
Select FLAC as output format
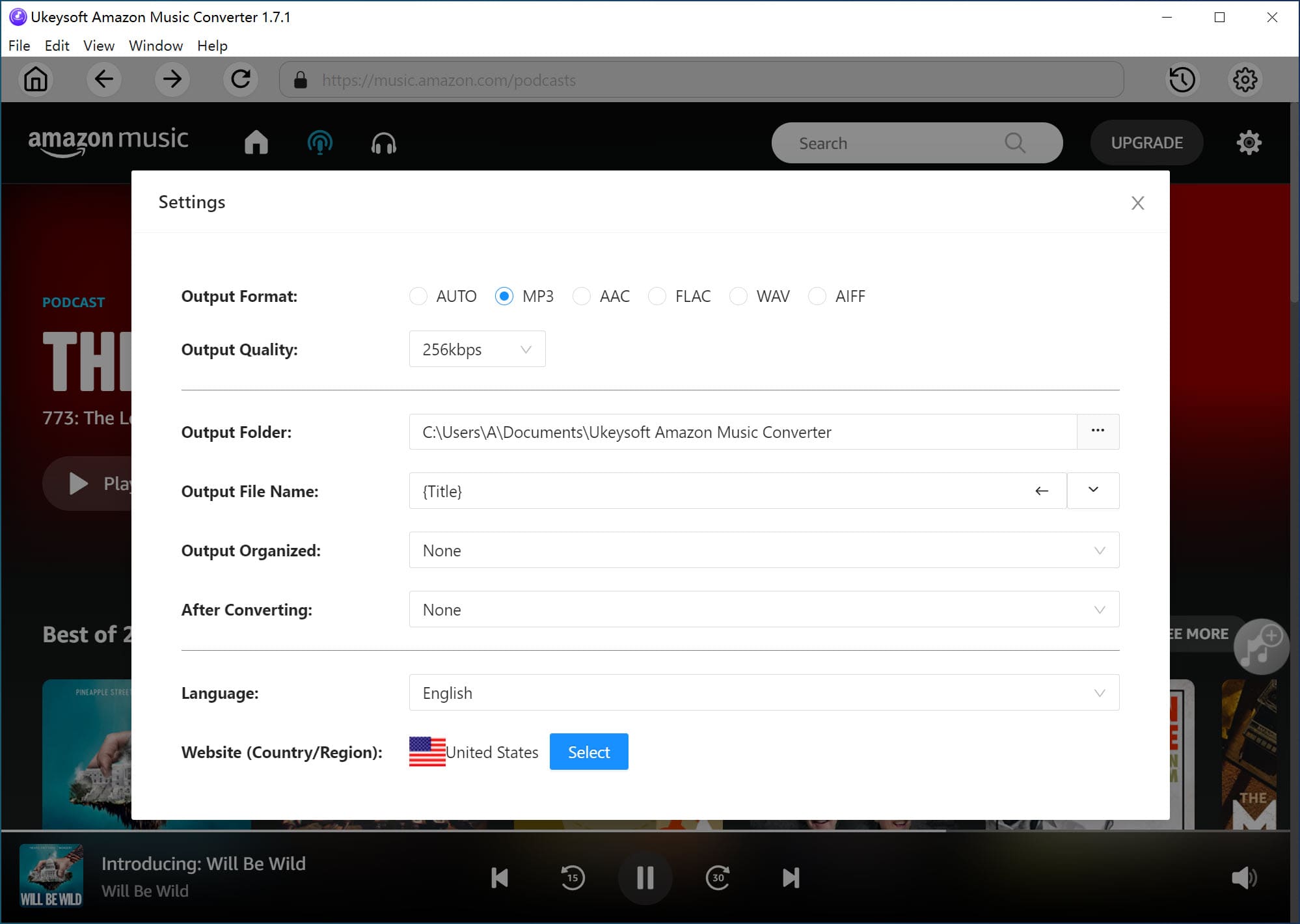(x=657, y=296)
